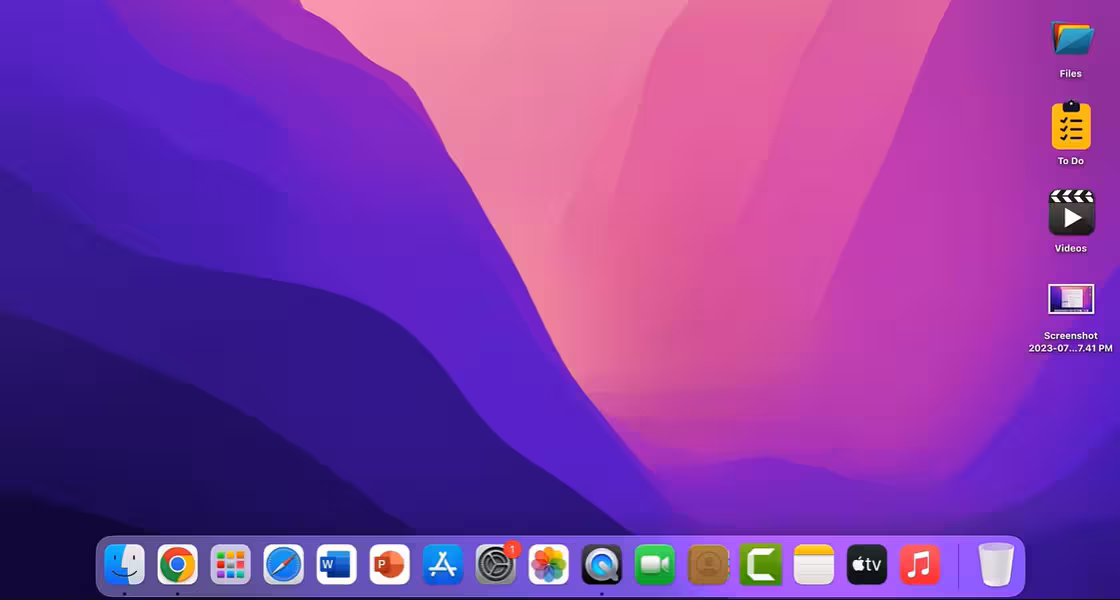
Task: Open Safari browser in the Dock
Action: [x=284, y=564]
